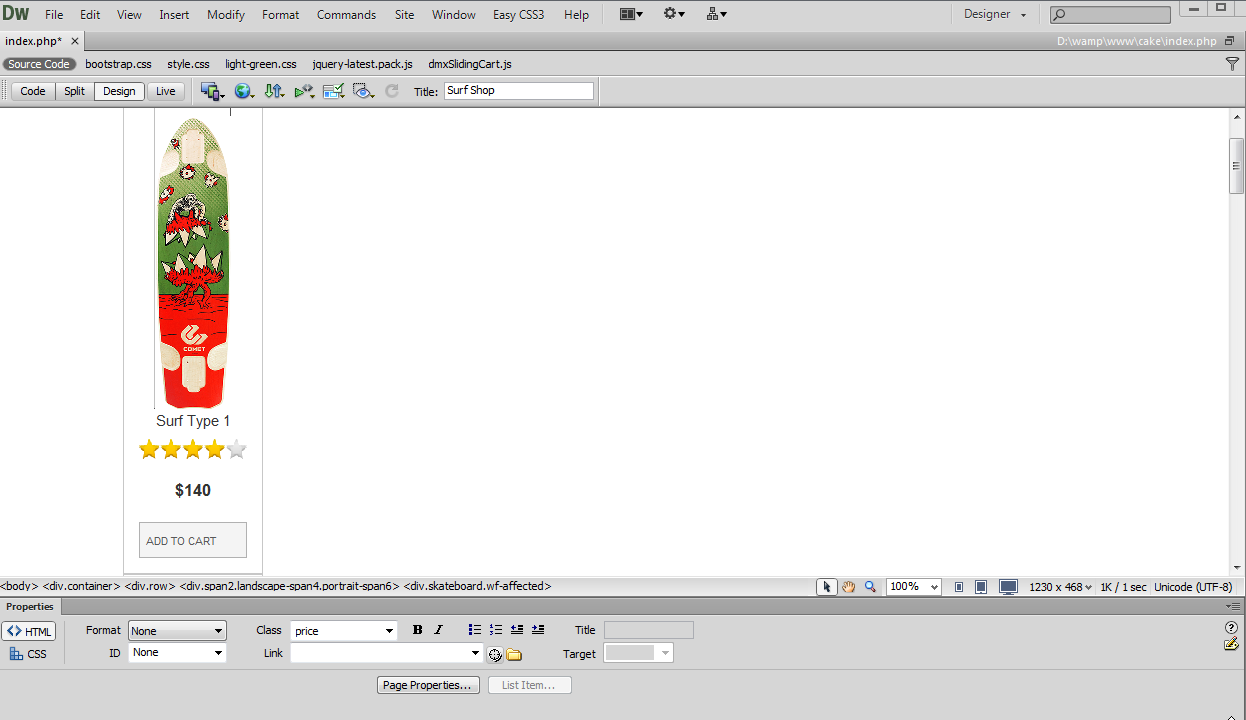The image size is (1246, 720).
Task: Set desktop size window view icon
Action: pos(1008,587)
